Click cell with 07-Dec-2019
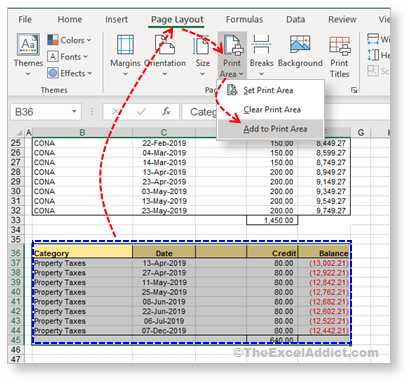 click(x=164, y=331)
